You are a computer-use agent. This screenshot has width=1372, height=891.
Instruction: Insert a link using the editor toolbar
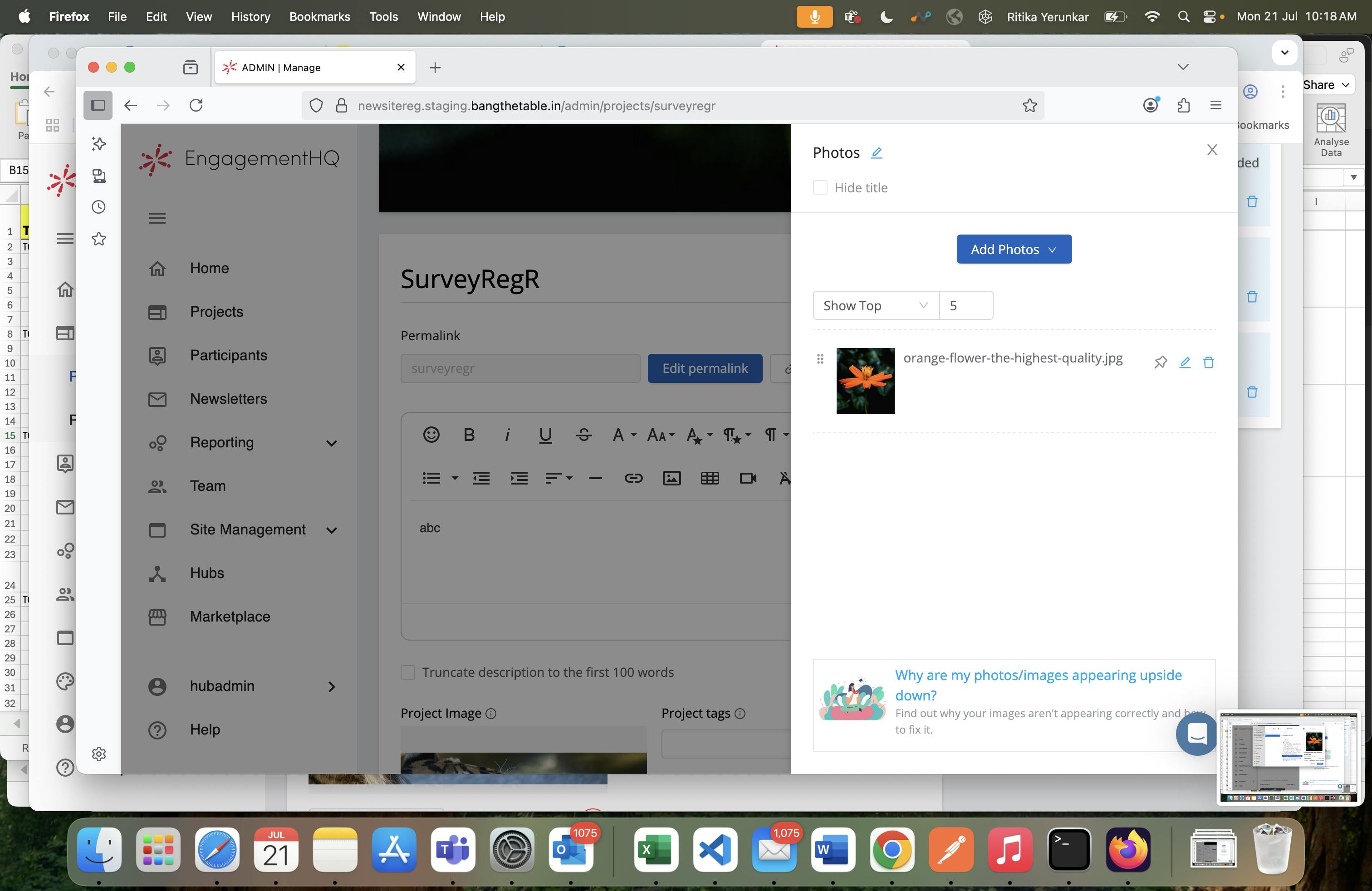click(x=633, y=478)
